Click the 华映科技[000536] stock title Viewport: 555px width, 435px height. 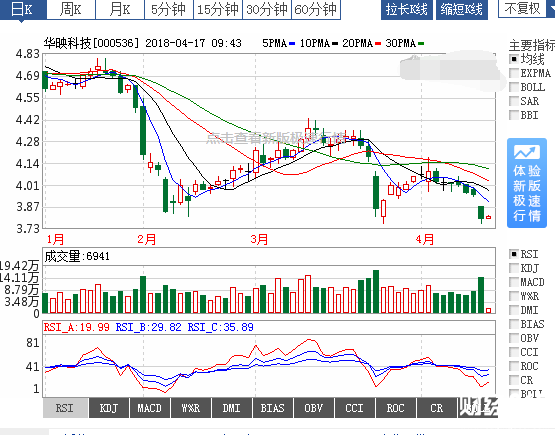pyautogui.click(x=91, y=43)
